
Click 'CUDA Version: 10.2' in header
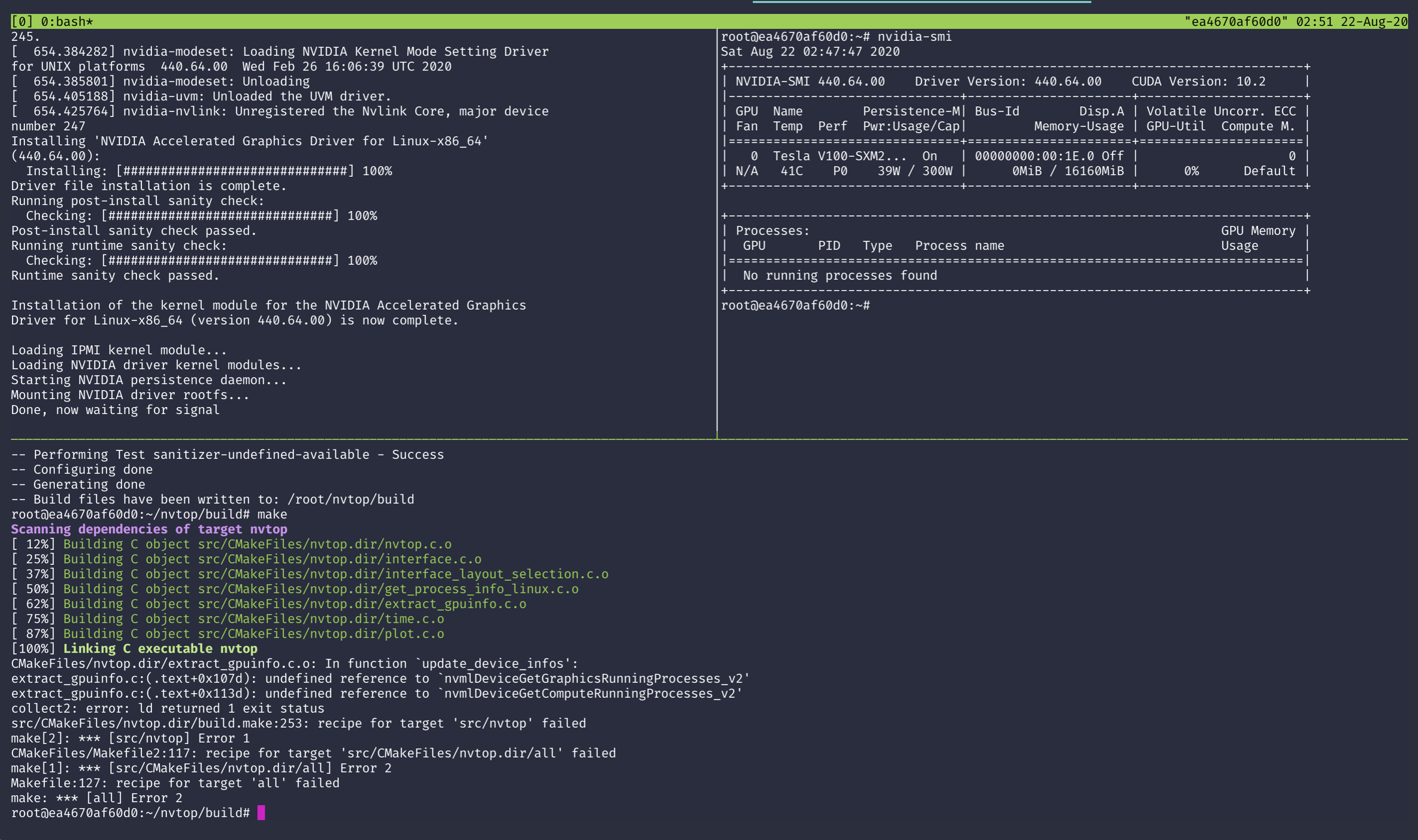(x=1198, y=81)
